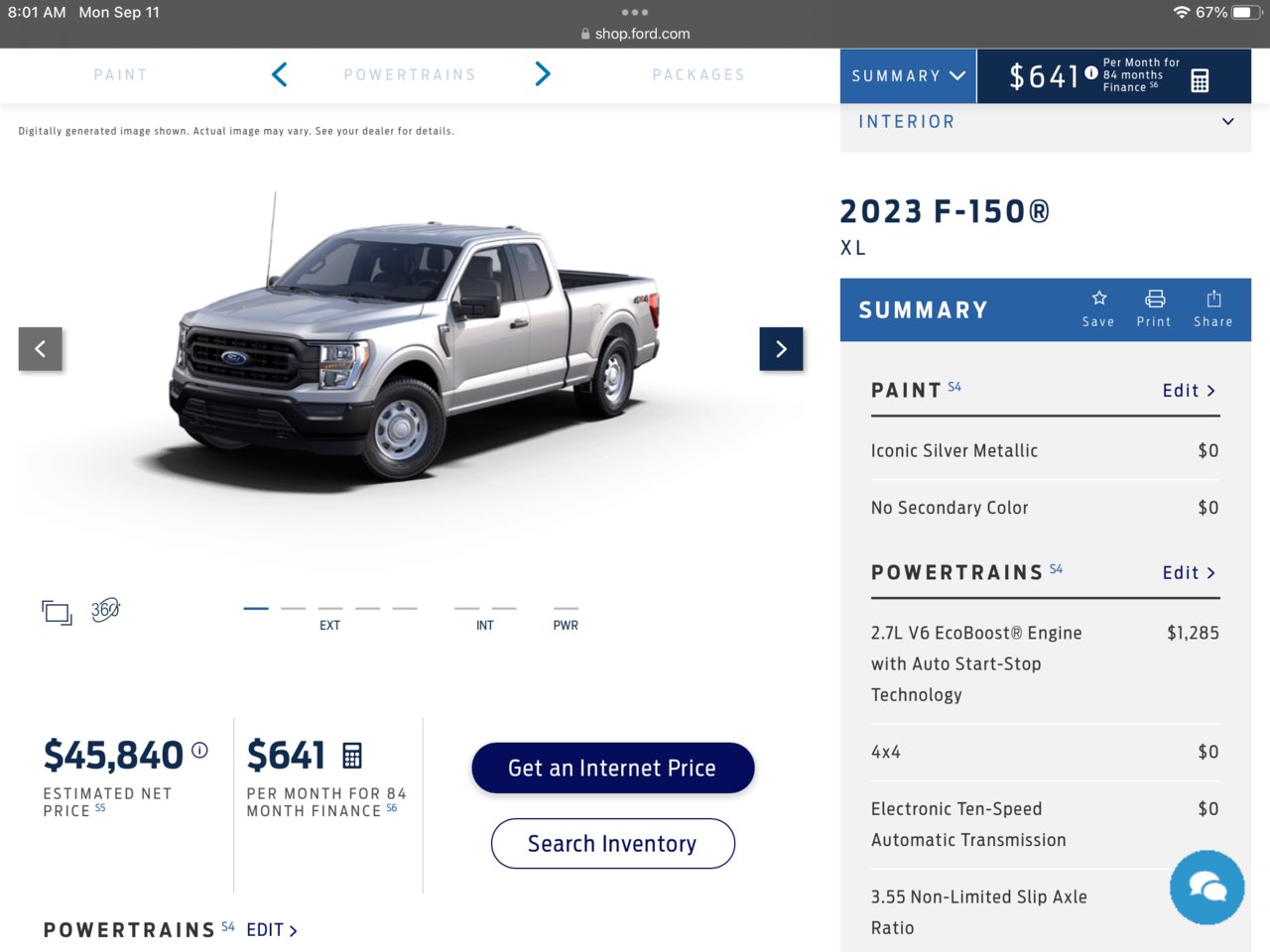The height and width of the screenshot is (952, 1270).
Task: Share the F-150 build
Action: point(1212,308)
